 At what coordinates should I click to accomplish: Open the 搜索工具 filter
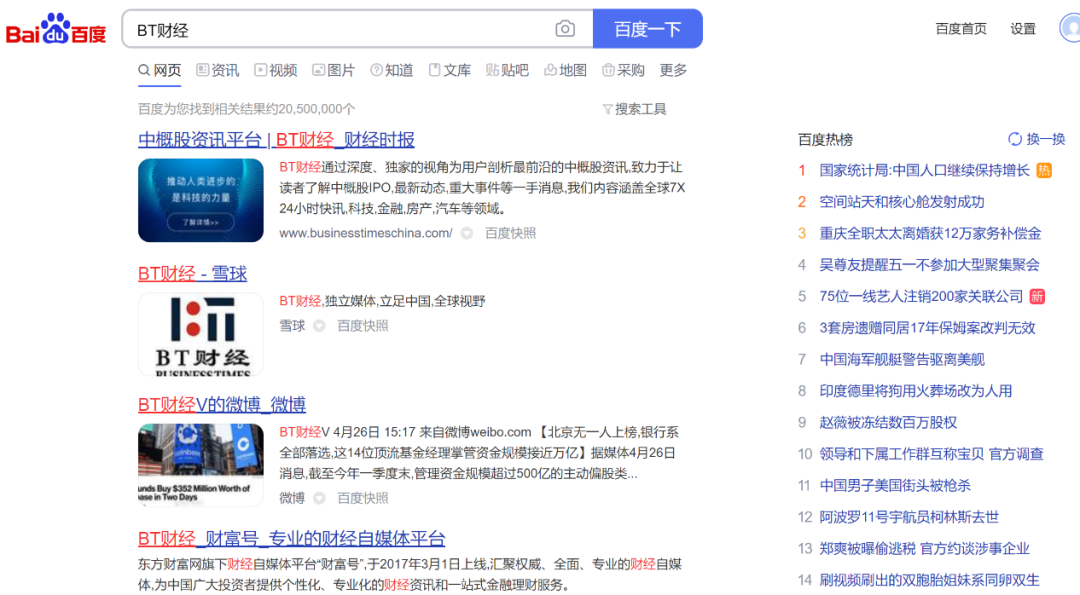634,109
